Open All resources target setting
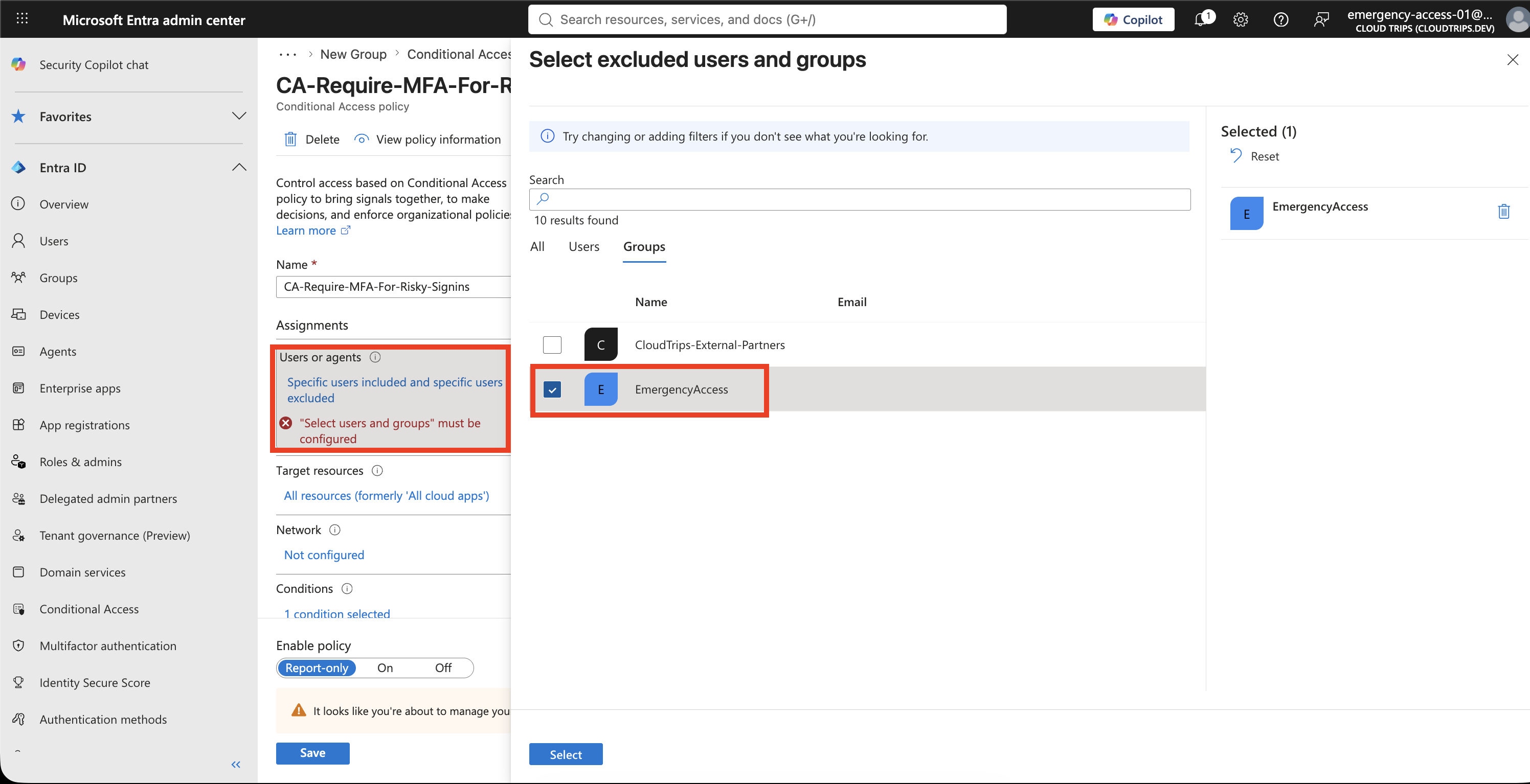1530x784 pixels. point(386,496)
